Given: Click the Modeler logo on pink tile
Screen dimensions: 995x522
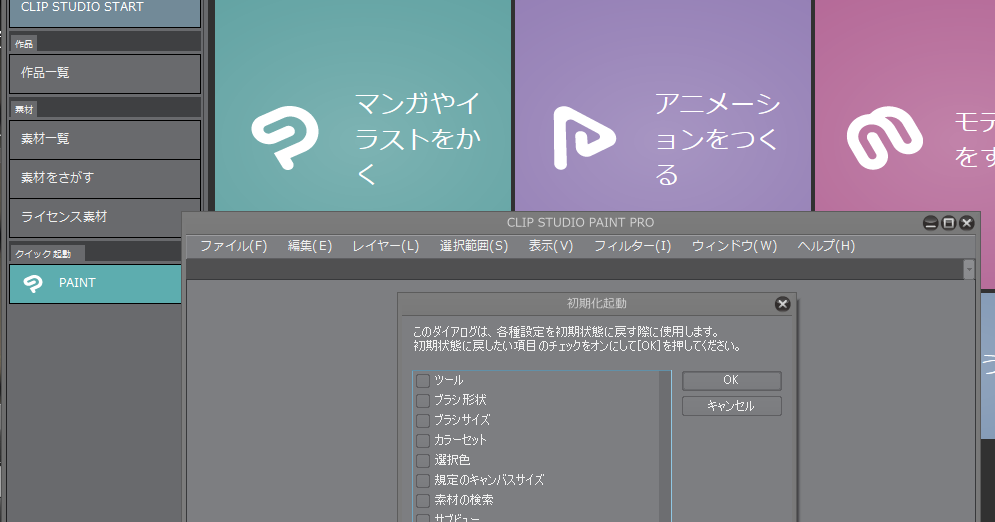Looking at the screenshot, I should coord(885,138).
